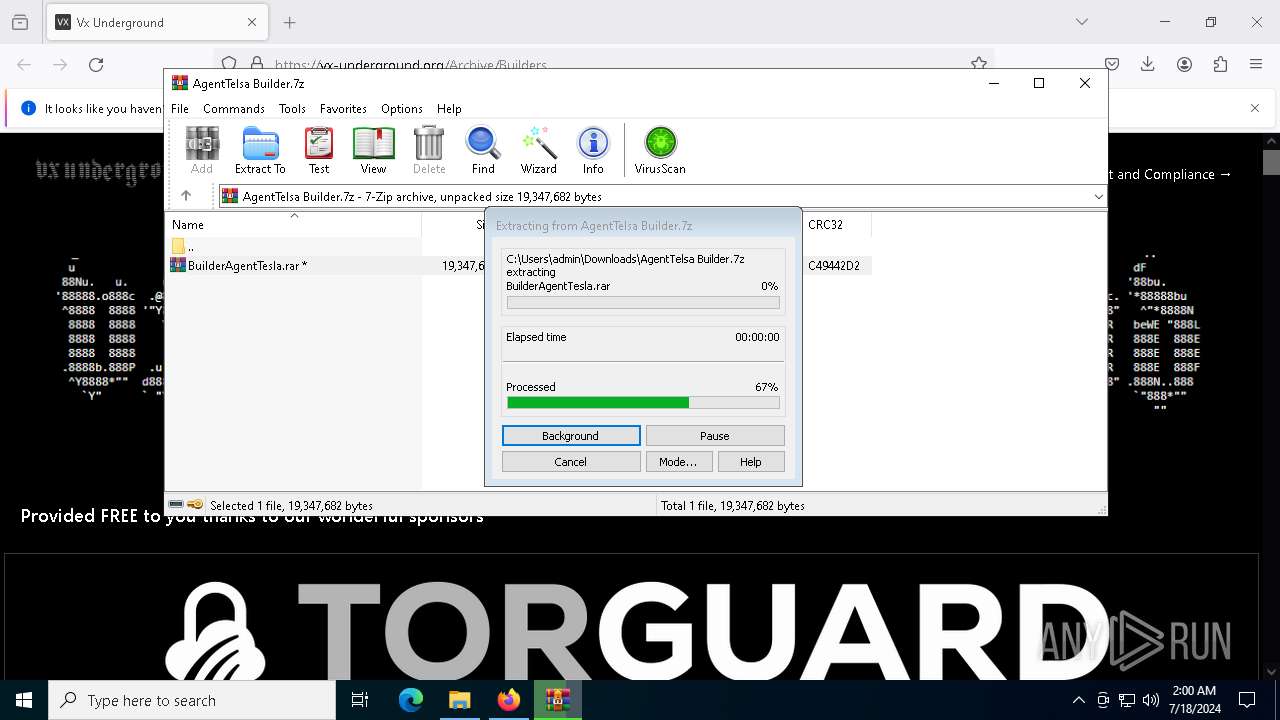Open File Explorer from taskbar
The width and height of the screenshot is (1280, 720).
(x=460, y=700)
